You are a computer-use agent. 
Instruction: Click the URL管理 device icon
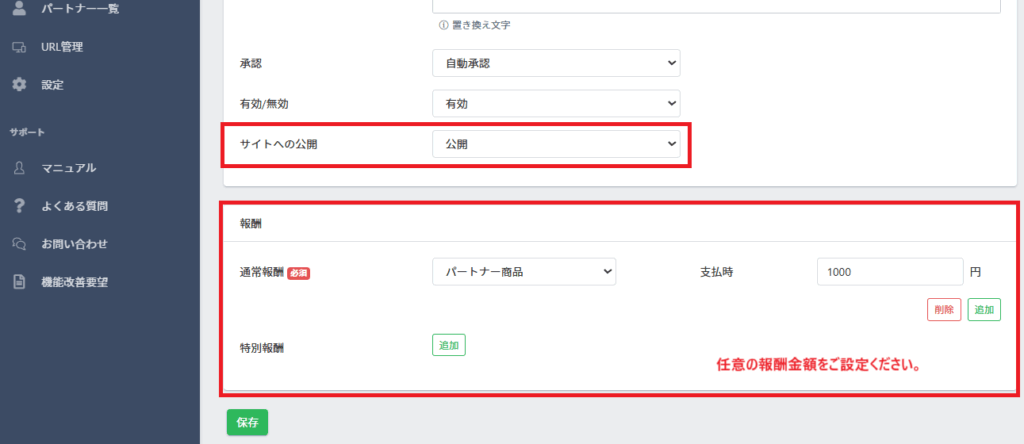point(20,47)
